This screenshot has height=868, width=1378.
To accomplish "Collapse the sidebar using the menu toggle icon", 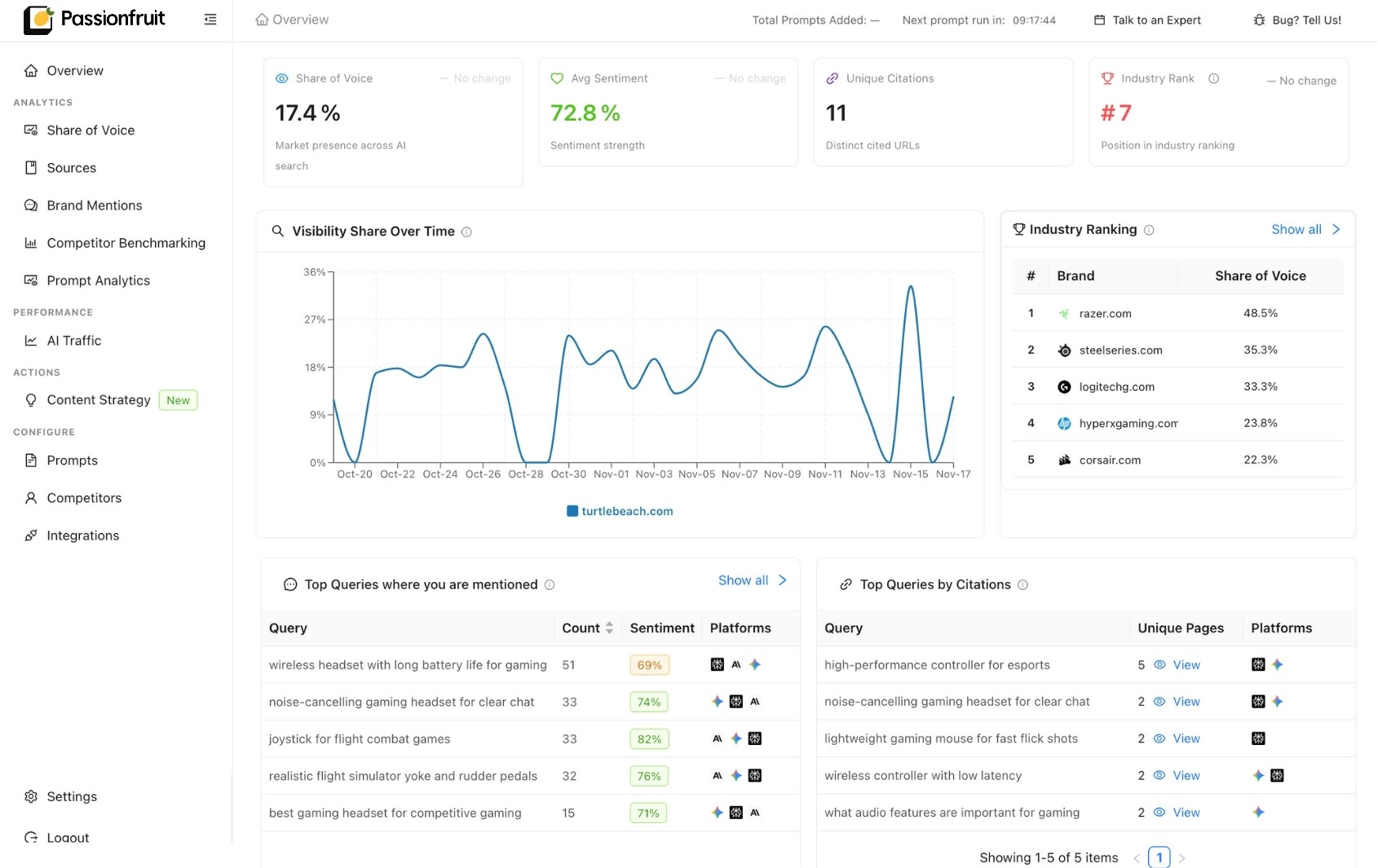I will (x=210, y=20).
